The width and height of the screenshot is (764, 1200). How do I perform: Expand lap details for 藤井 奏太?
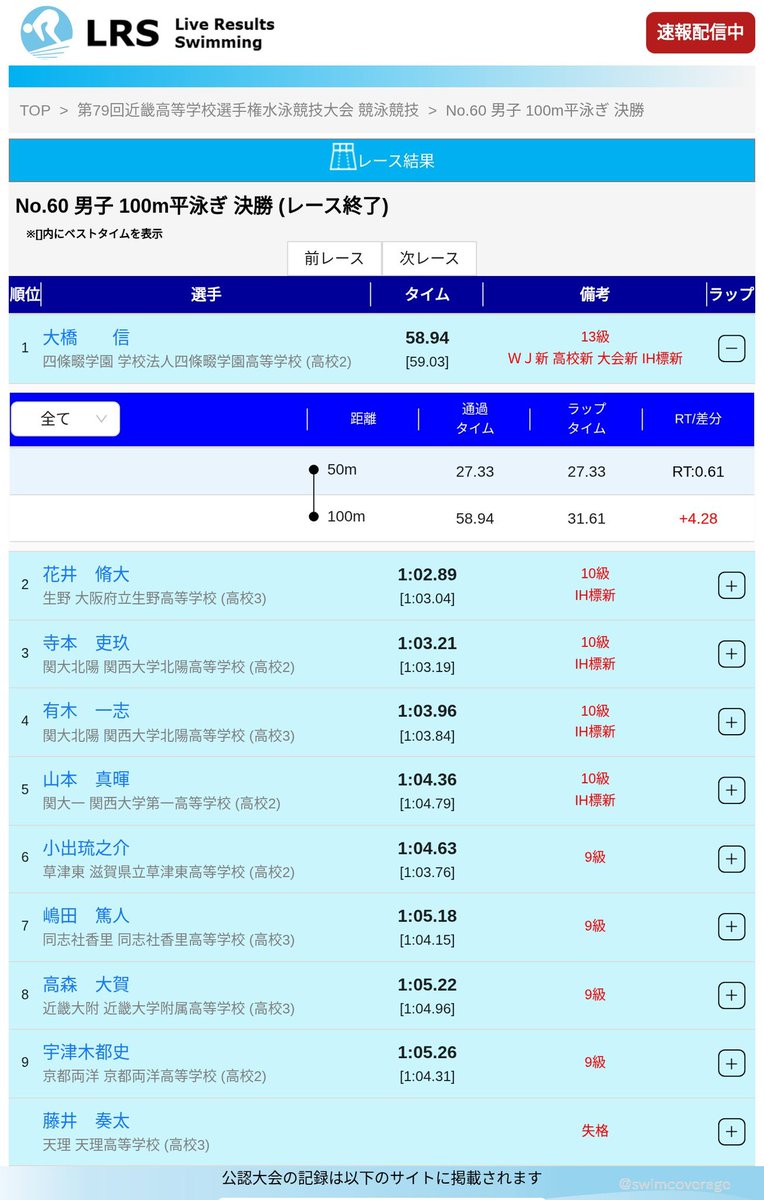coord(731,1132)
